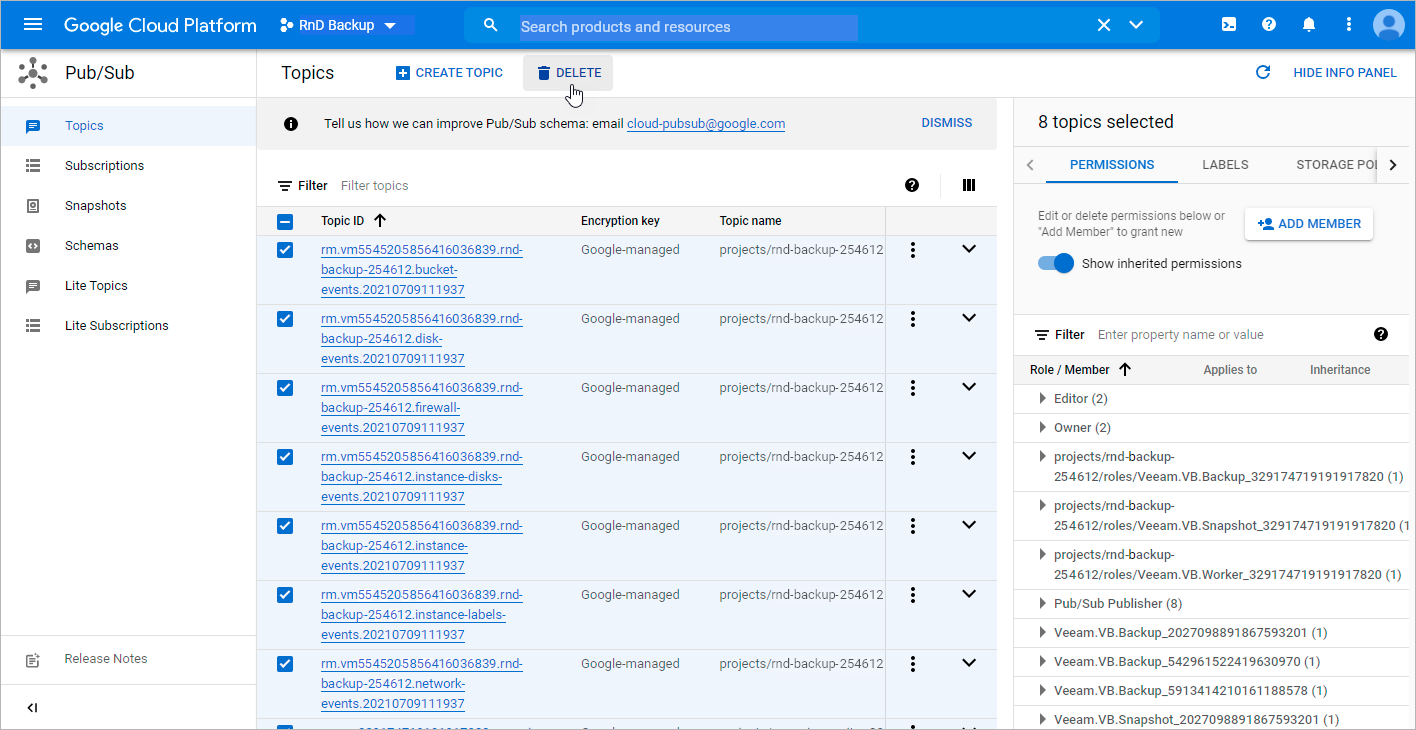1416x730 pixels.
Task: Expand search options chevron in search bar
Action: pos(1136,25)
